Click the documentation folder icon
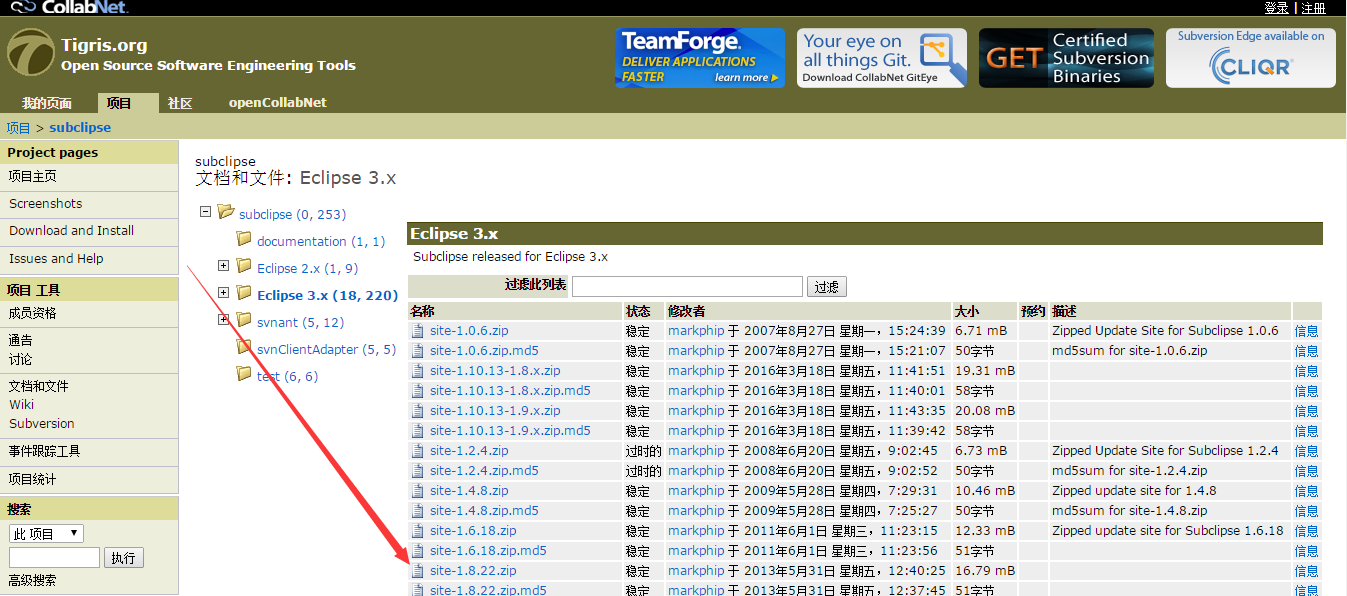 coord(244,240)
